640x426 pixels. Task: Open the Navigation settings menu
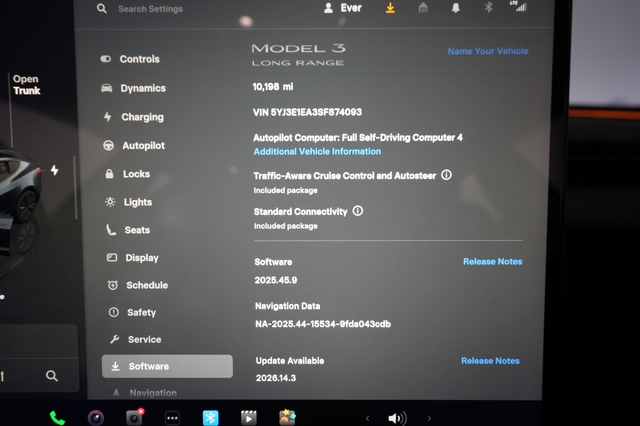(x=144, y=393)
